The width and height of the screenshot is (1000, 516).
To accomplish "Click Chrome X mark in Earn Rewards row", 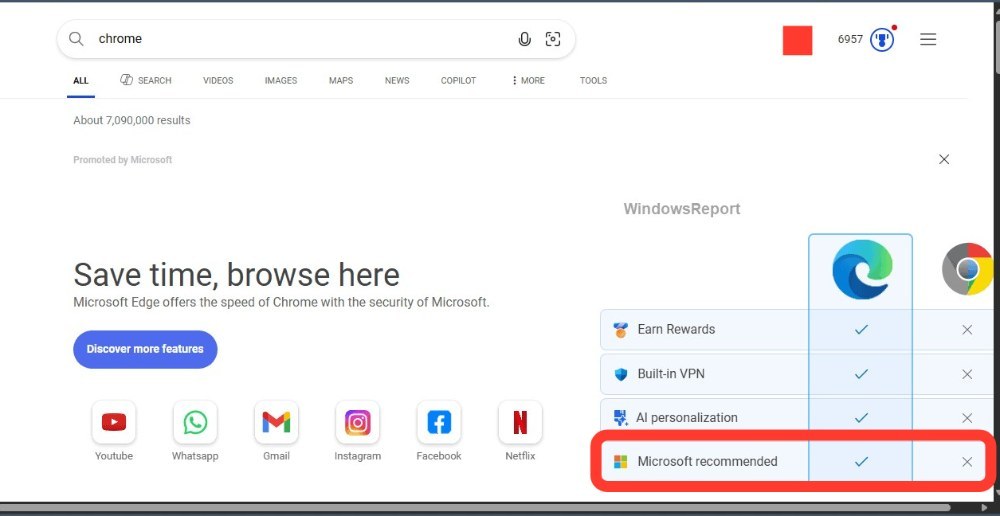I will coord(967,330).
